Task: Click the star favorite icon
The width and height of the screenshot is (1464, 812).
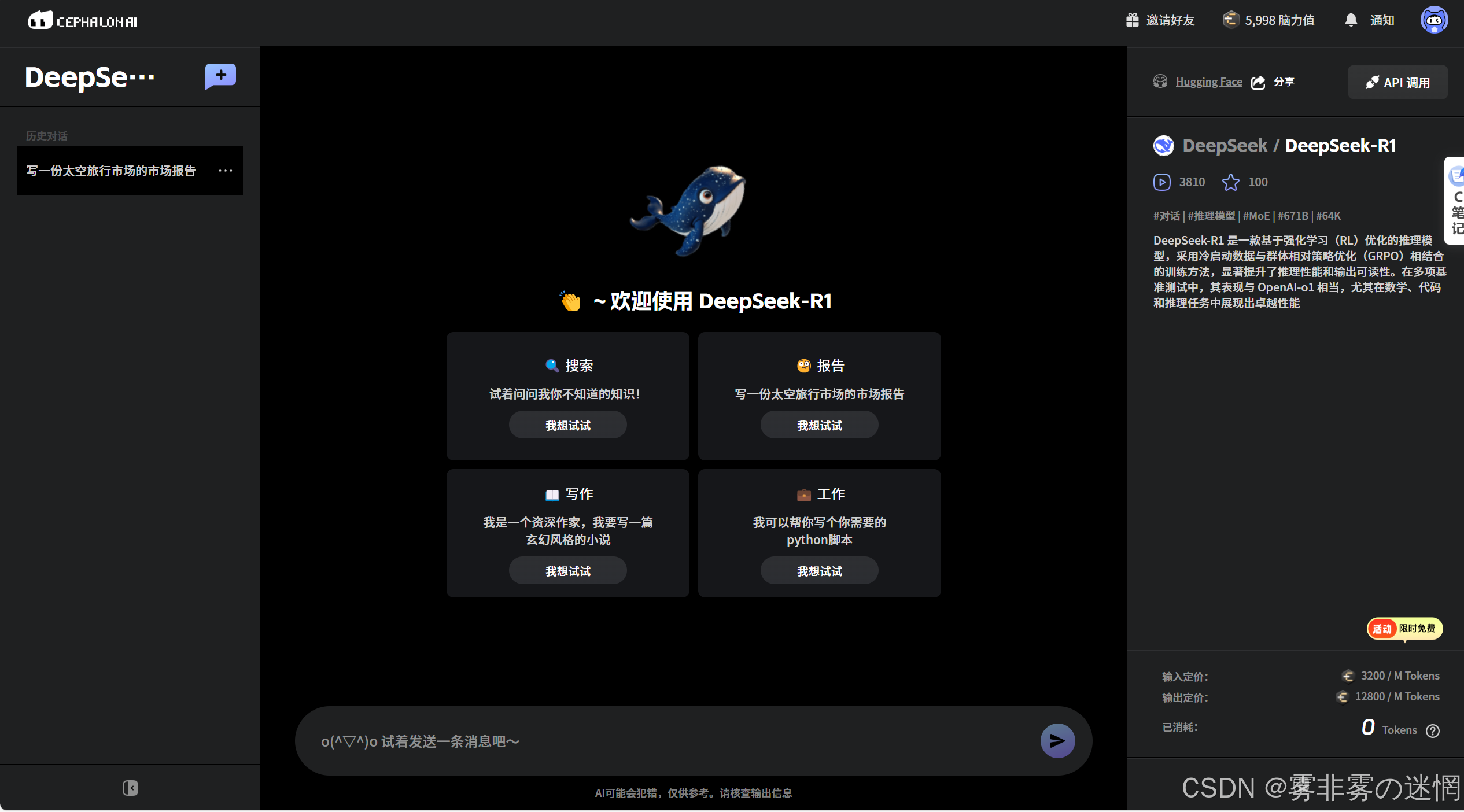Action: tap(1230, 182)
